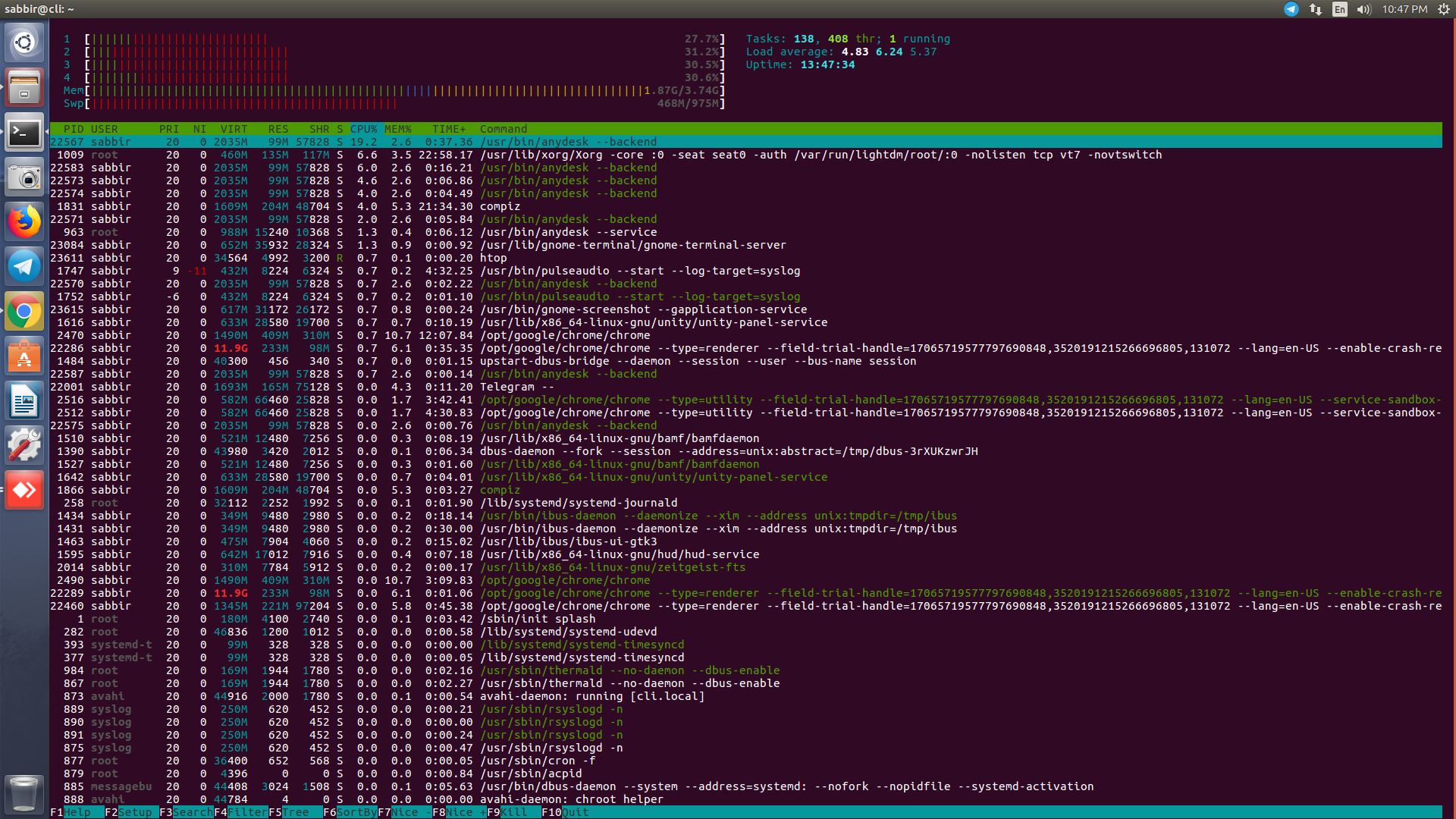
Task: Sort by the MEM% column header
Action: click(x=397, y=129)
